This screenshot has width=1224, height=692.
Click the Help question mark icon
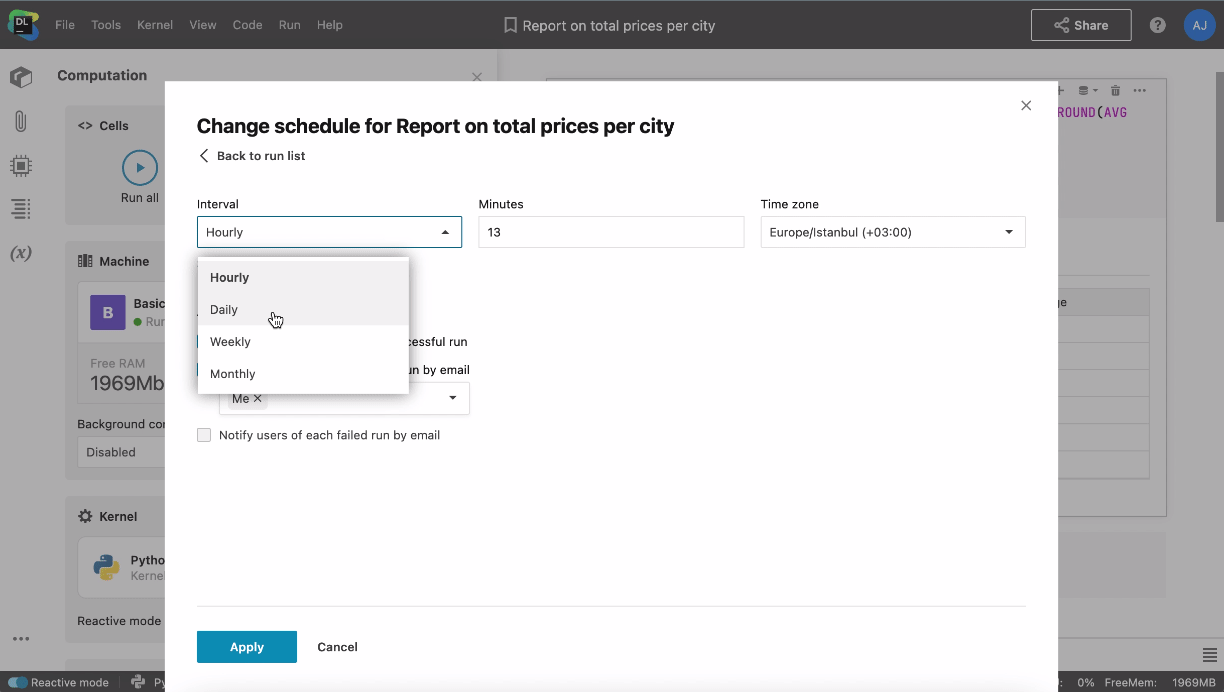coord(1158,25)
